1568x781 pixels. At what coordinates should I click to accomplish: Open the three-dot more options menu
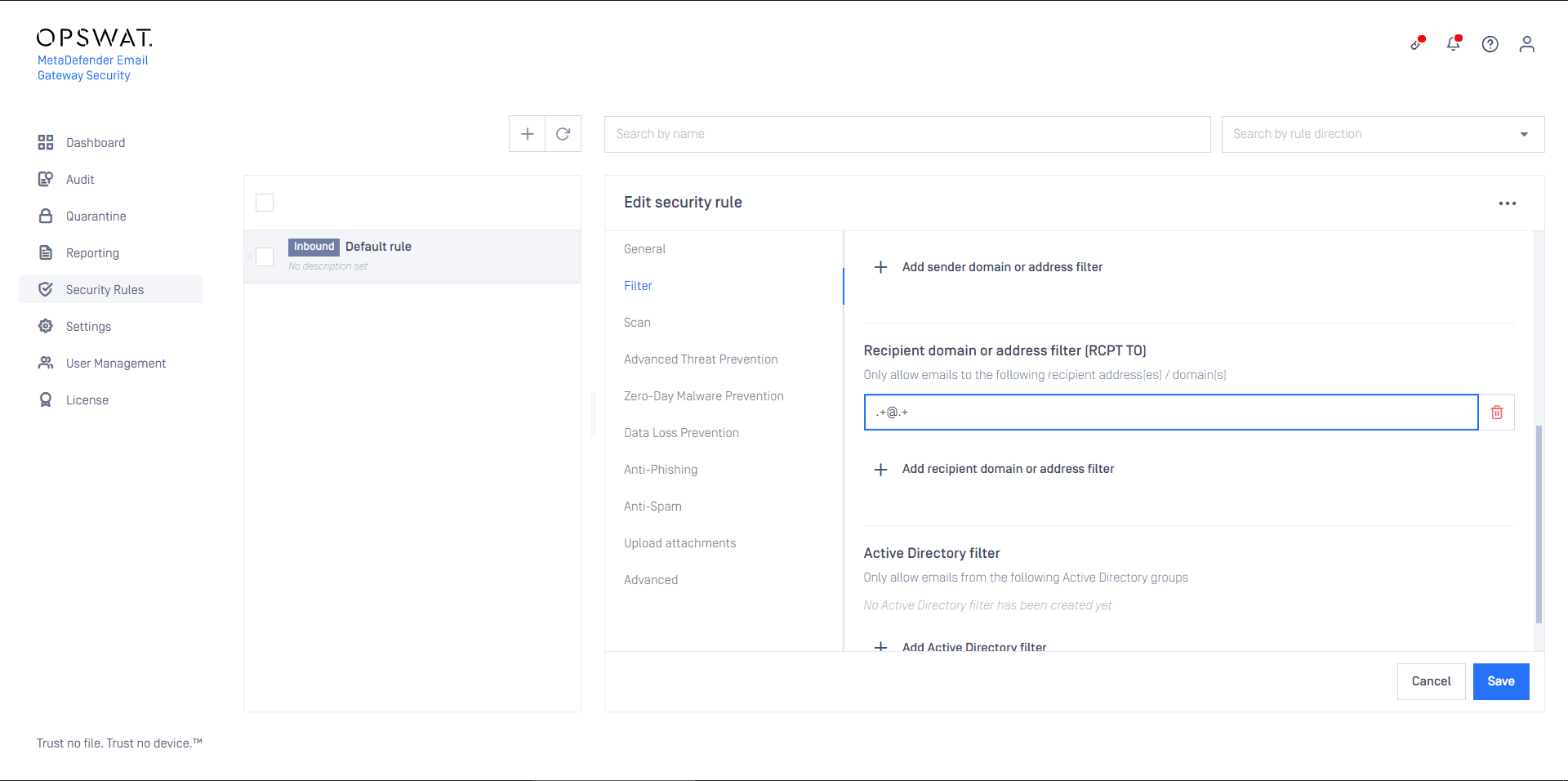pos(1507,203)
